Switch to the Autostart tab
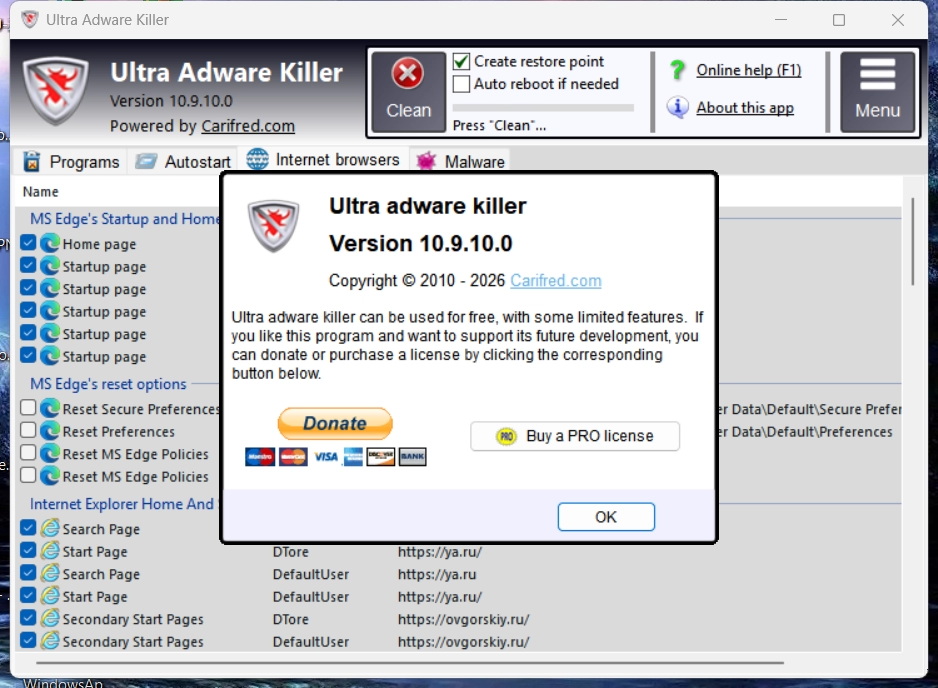Screen dimensions: 938x688 click(x=182, y=162)
